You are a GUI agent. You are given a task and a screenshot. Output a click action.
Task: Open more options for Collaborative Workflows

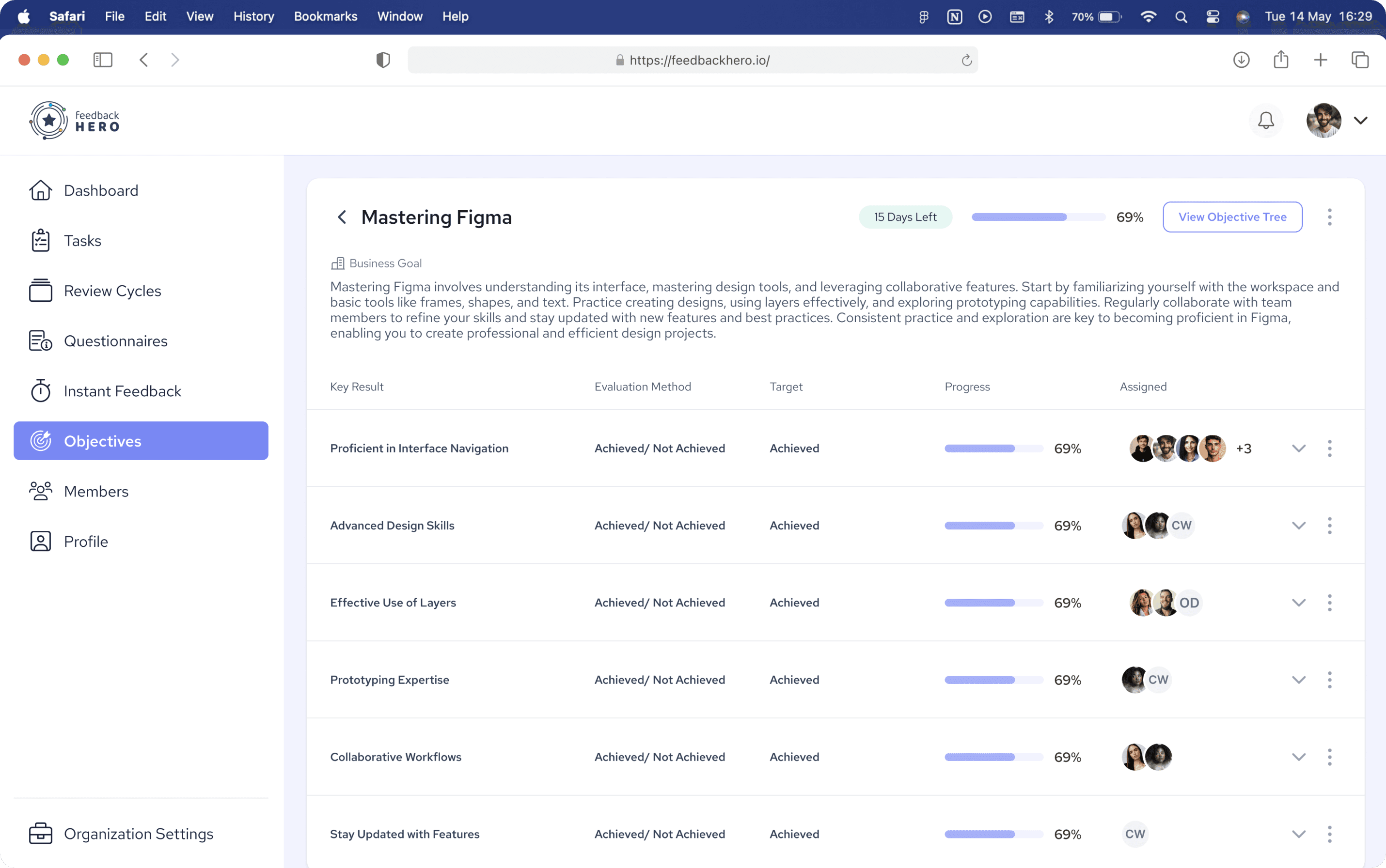click(1330, 757)
